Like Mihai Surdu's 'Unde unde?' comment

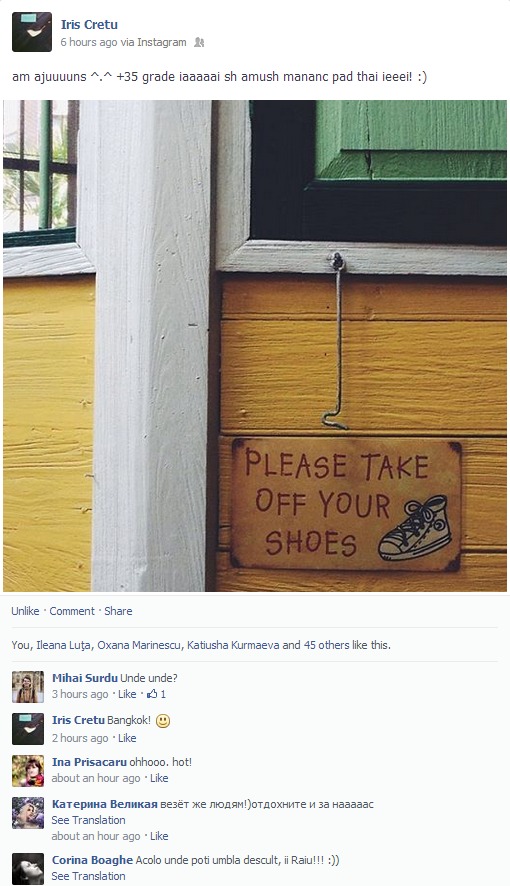point(127,694)
